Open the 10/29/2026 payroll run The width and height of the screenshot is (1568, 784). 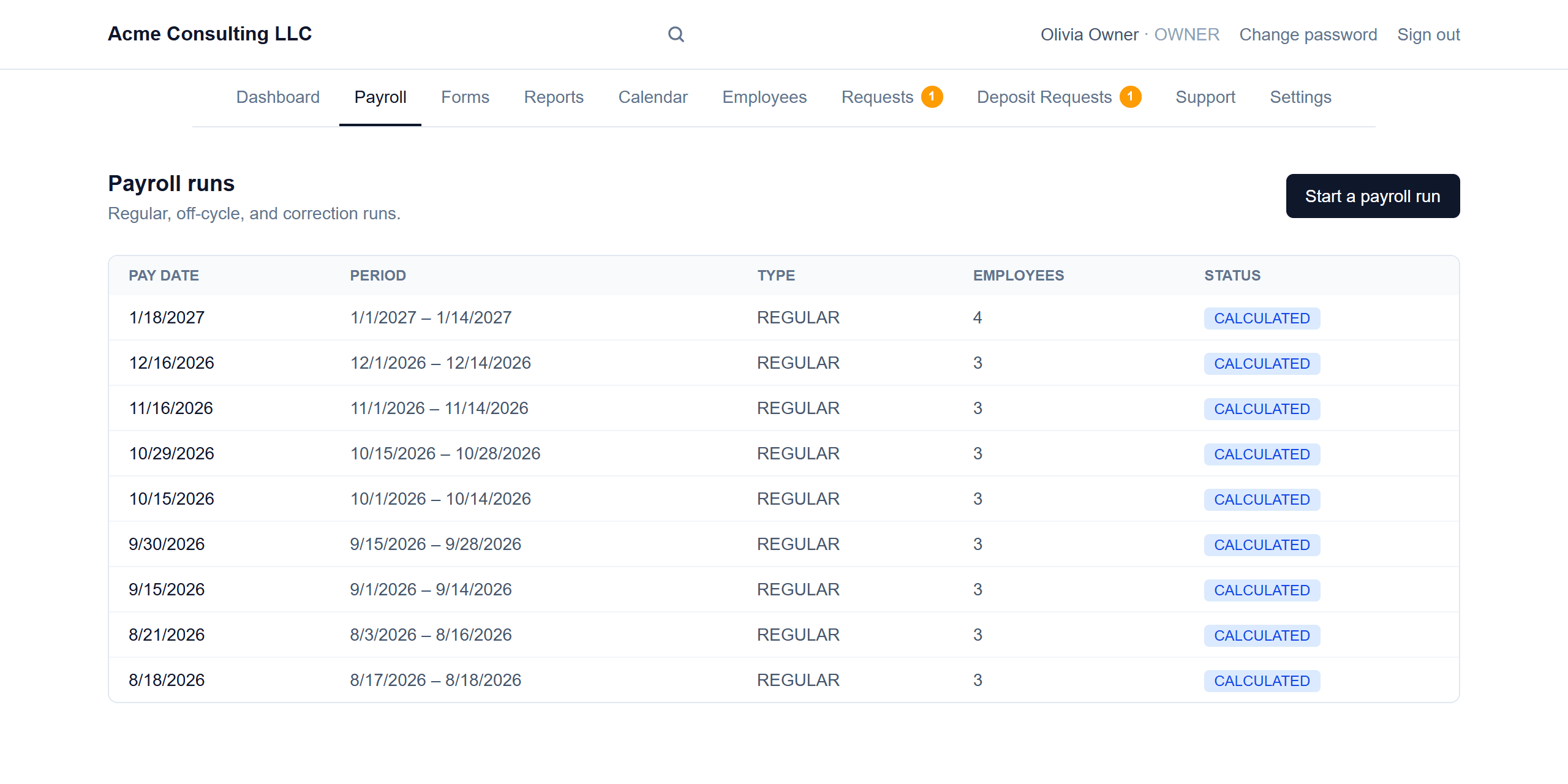pyautogui.click(x=171, y=453)
